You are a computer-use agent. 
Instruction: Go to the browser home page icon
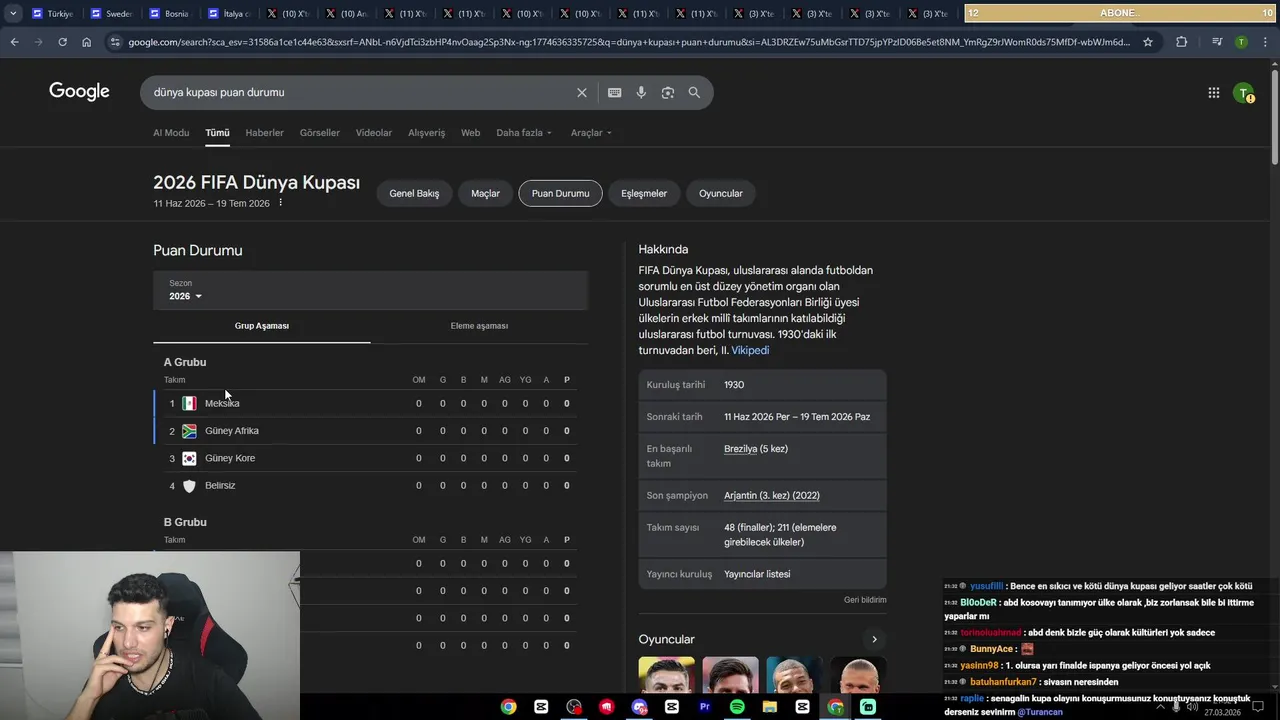click(86, 42)
